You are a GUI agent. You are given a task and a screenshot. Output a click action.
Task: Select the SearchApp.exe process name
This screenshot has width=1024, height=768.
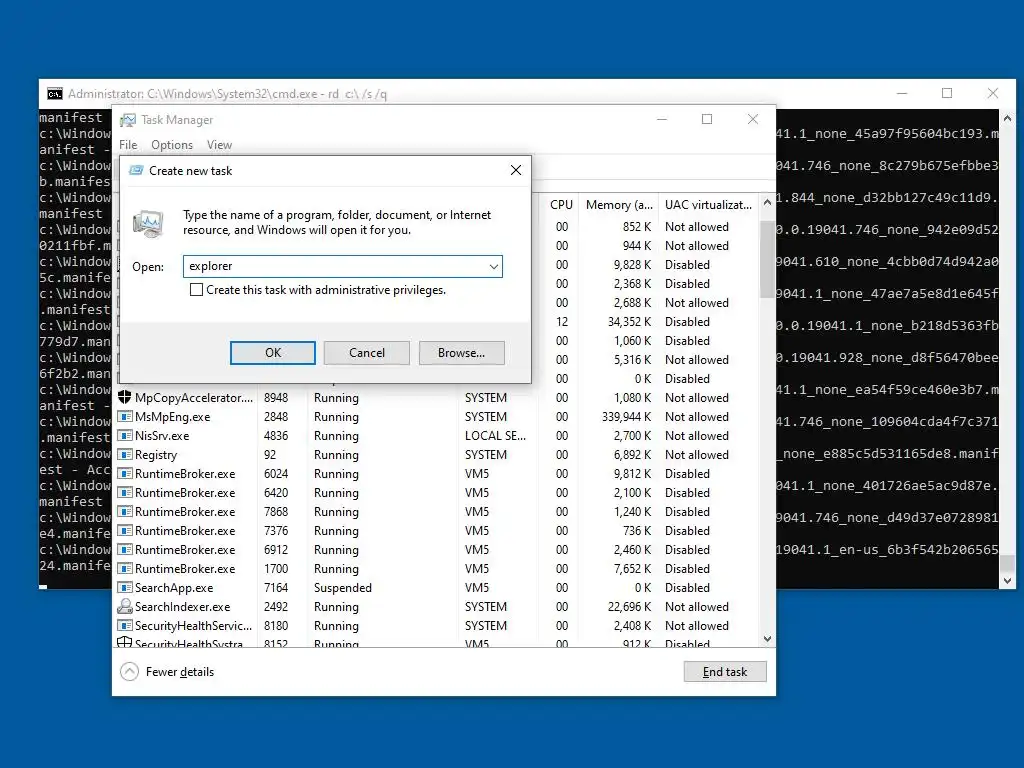point(174,587)
